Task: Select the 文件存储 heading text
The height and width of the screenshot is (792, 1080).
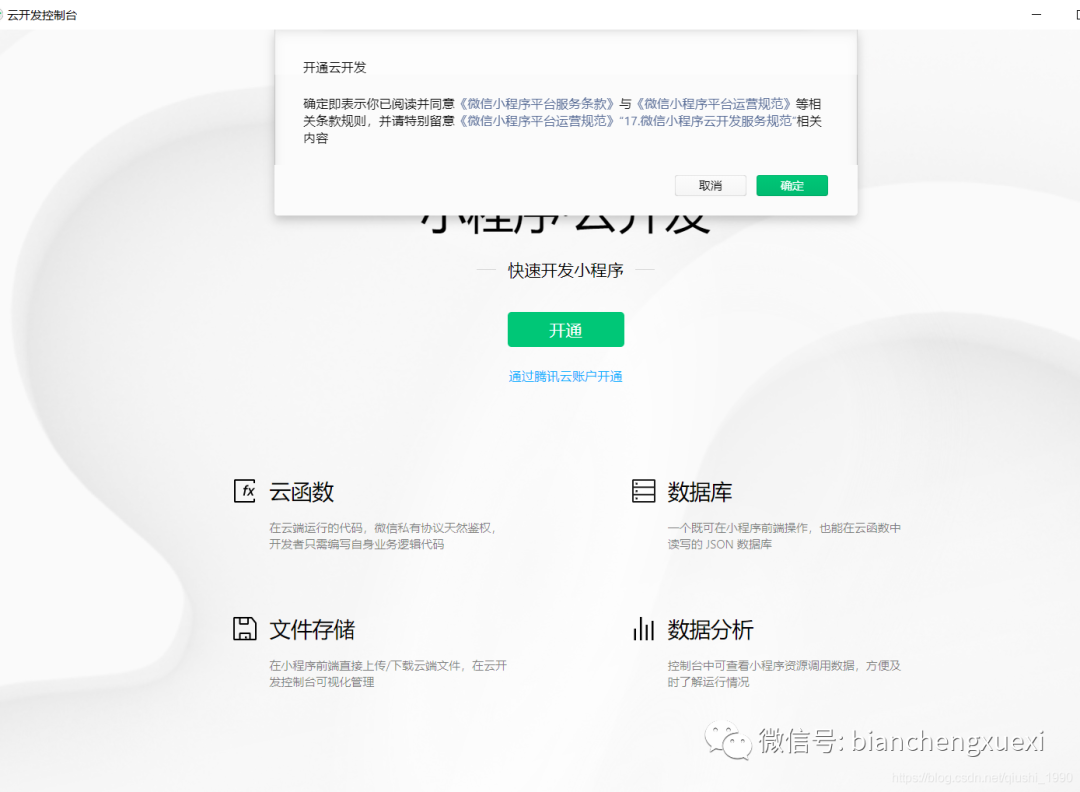Action: [312, 629]
